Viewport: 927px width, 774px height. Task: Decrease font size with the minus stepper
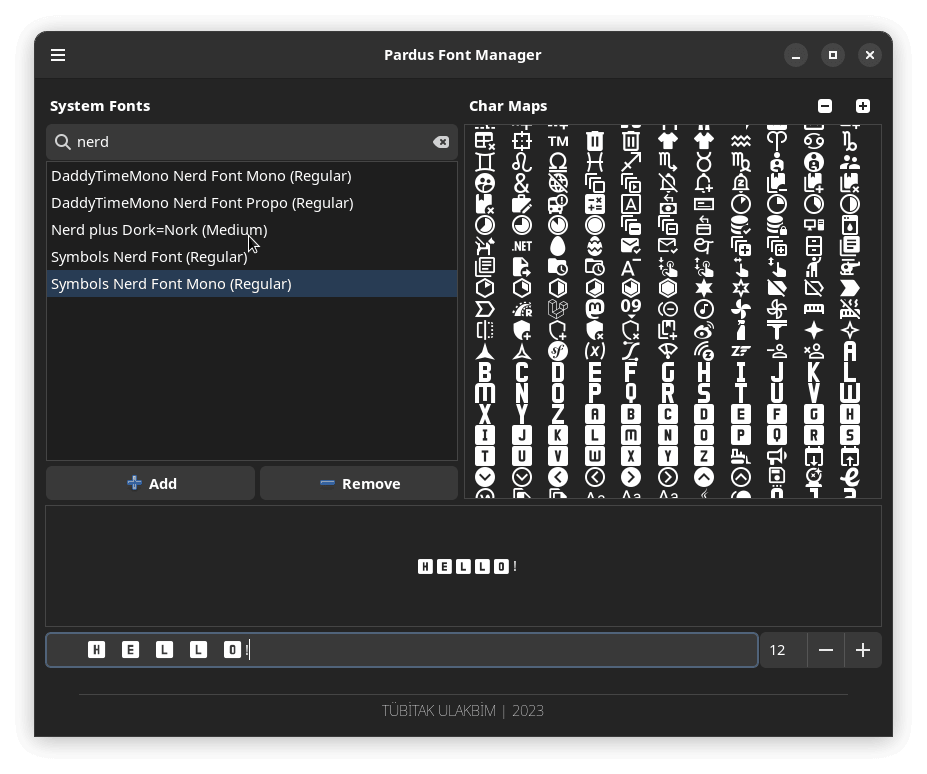(x=825, y=650)
